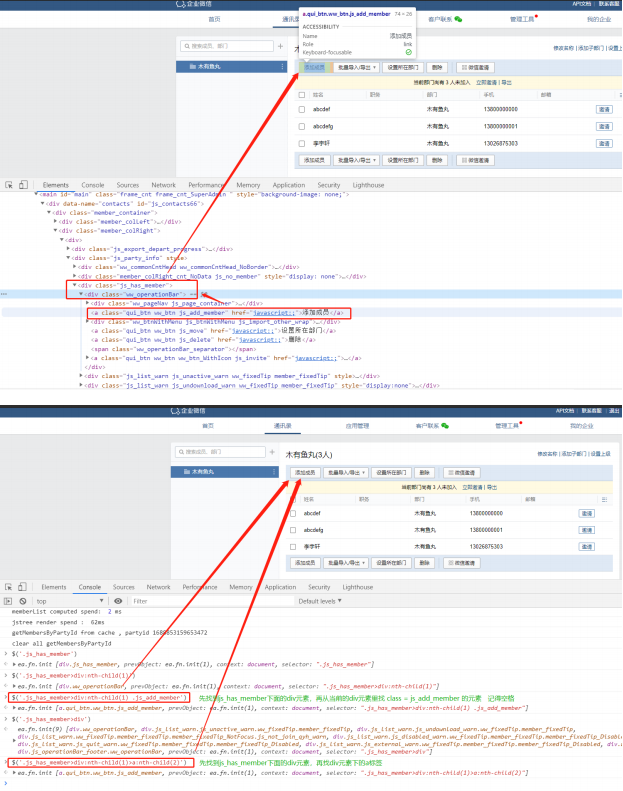This screenshot has width=623, height=791.
Task: Toggle device toolbar icon in the lower DevTools
Action: (x=22, y=587)
